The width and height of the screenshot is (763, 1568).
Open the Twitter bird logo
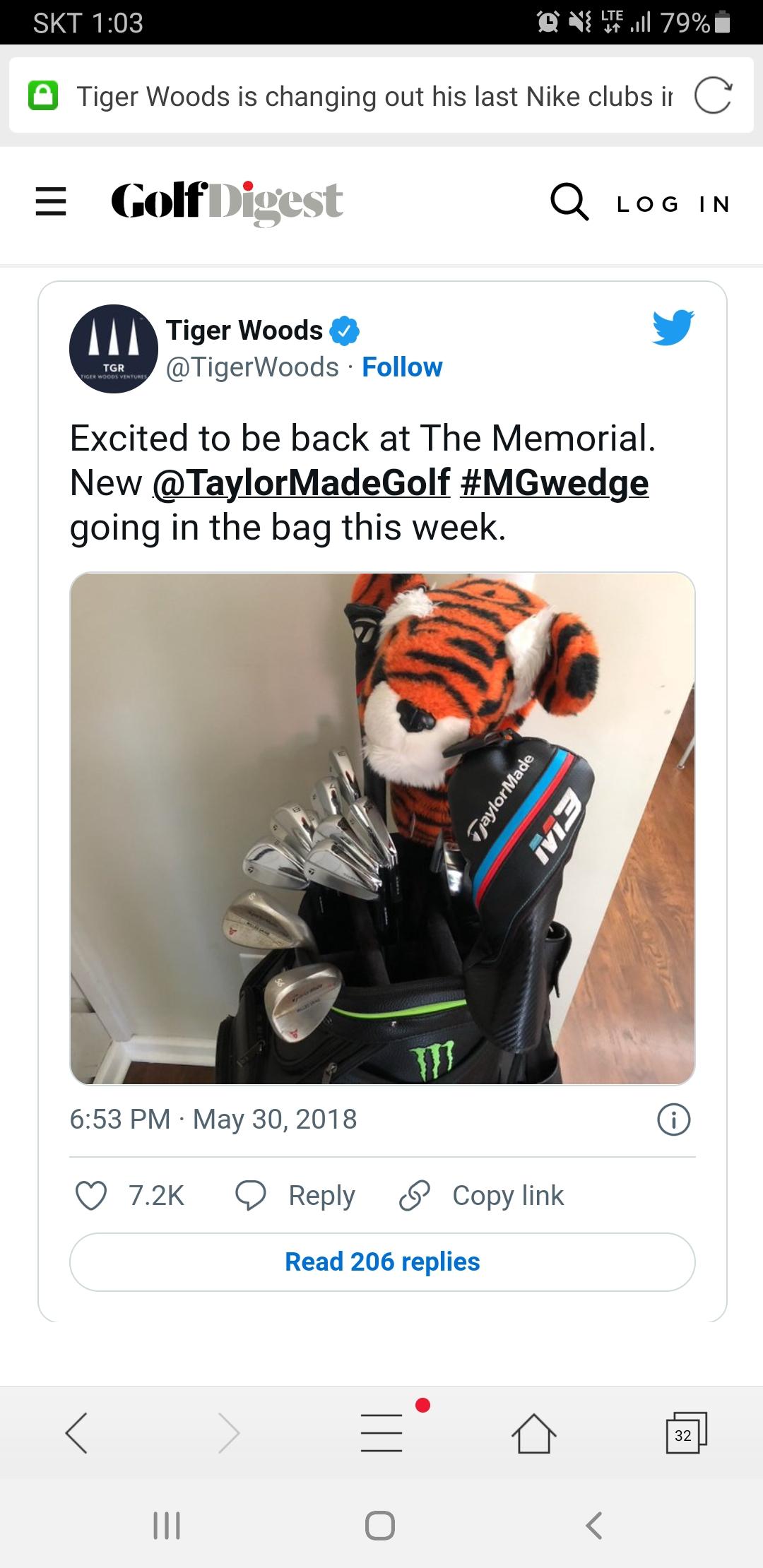(x=673, y=328)
